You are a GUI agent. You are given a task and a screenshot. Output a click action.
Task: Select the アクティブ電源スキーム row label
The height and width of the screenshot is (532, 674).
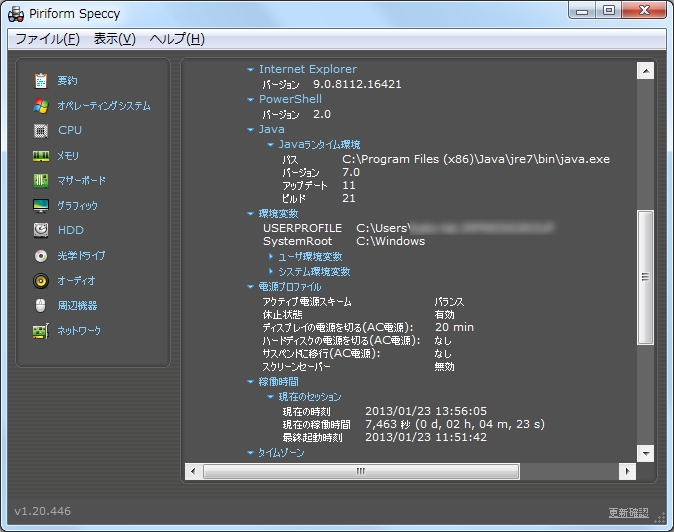point(307,302)
